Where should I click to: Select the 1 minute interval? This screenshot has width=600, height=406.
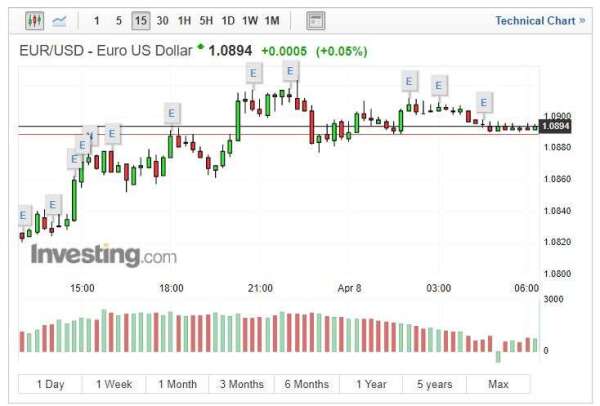point(96,21)
